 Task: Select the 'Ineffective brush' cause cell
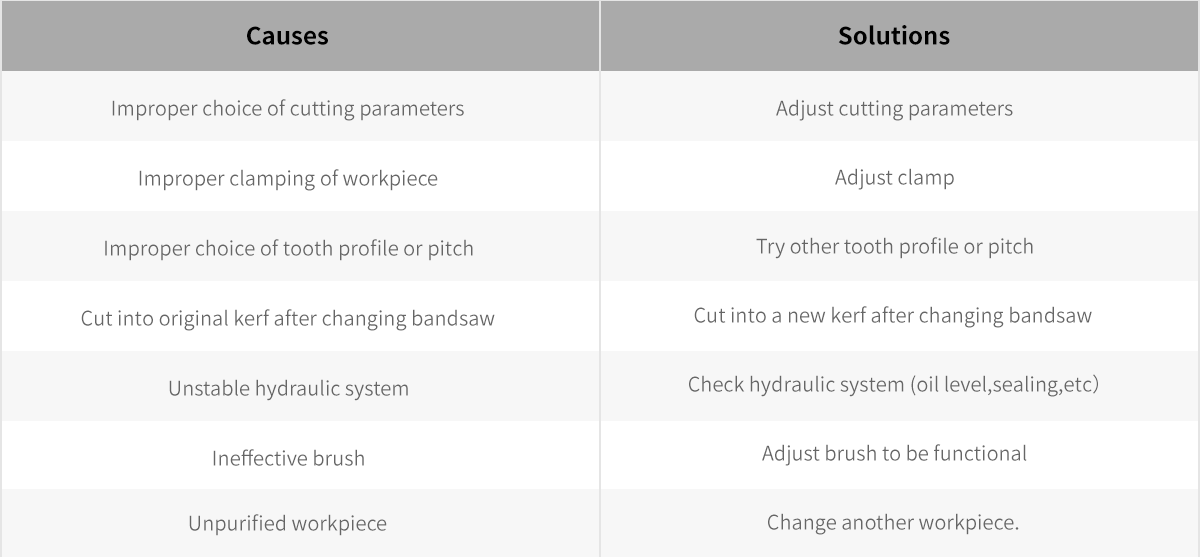pyautogui.click(x=300, y=455)
